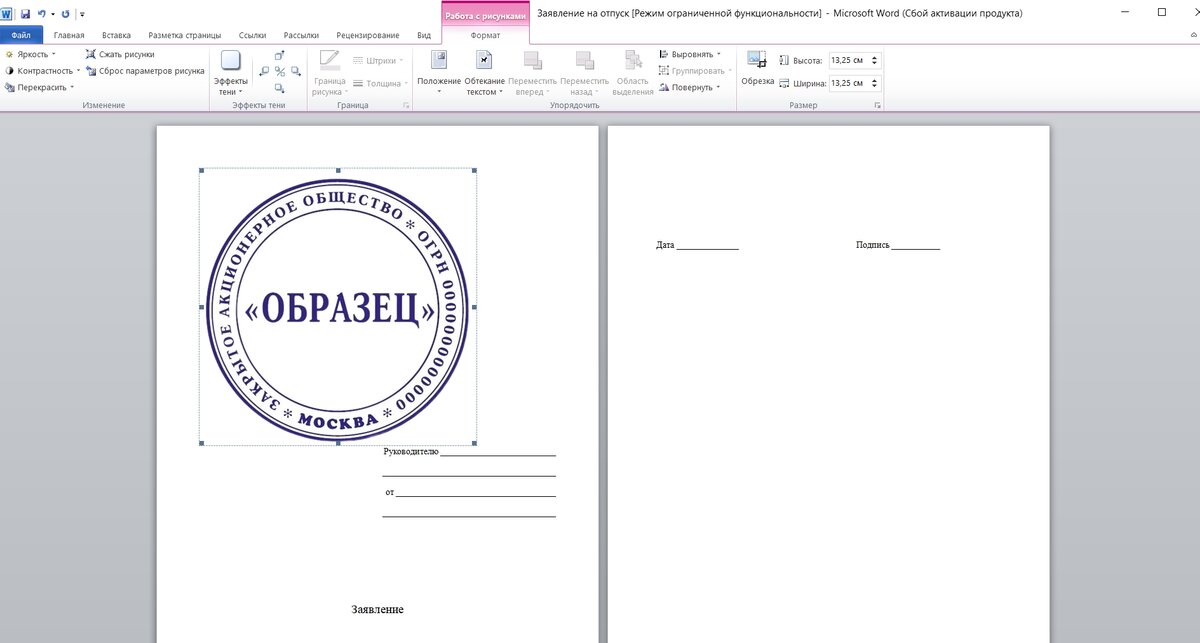Click the Ширина width icon
1200x643 pixels.
point(784,84)
